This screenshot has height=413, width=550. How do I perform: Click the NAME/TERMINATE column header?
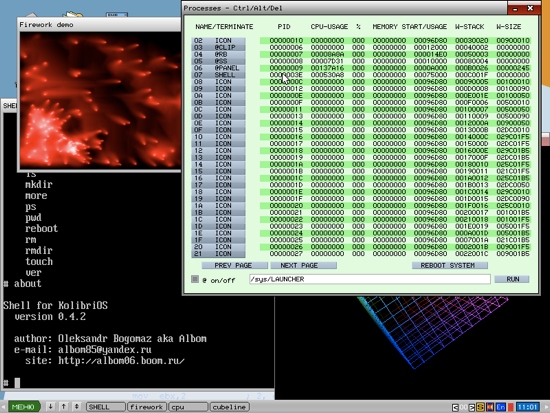tap(224, 27)
